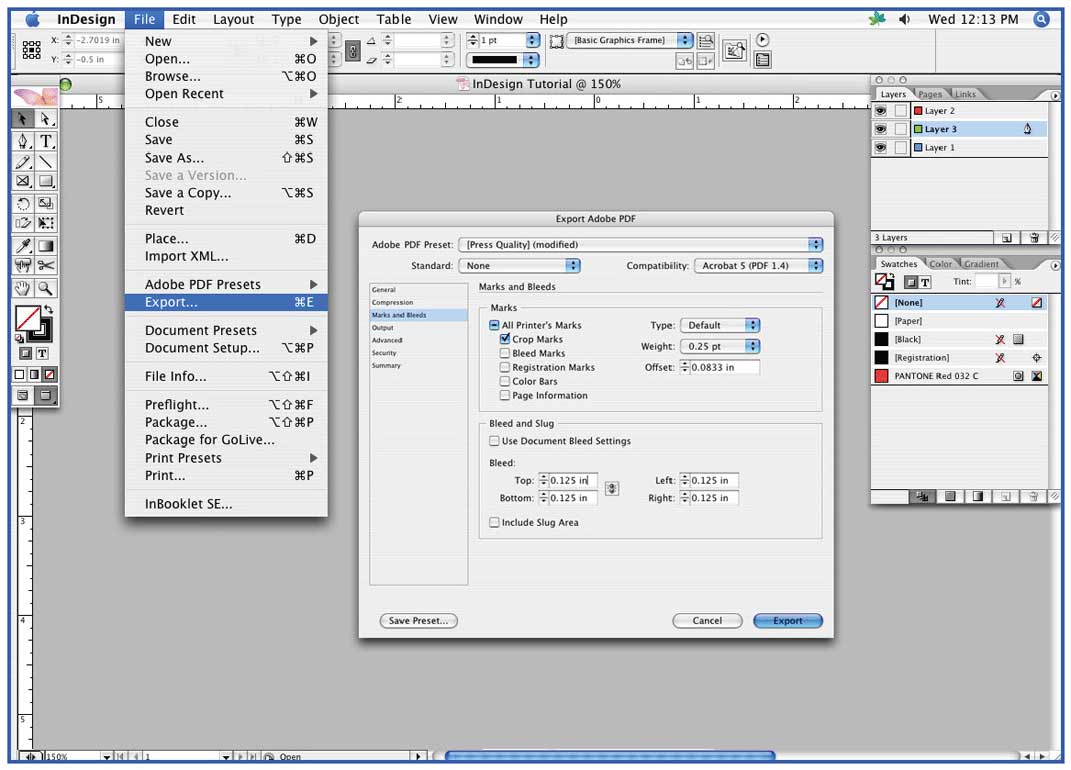Select the Rotate tool

click(x=23, y=204)
